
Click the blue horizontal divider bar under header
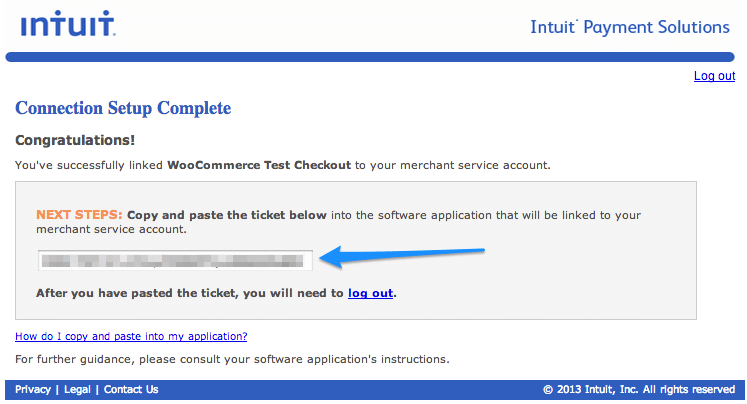370,57
